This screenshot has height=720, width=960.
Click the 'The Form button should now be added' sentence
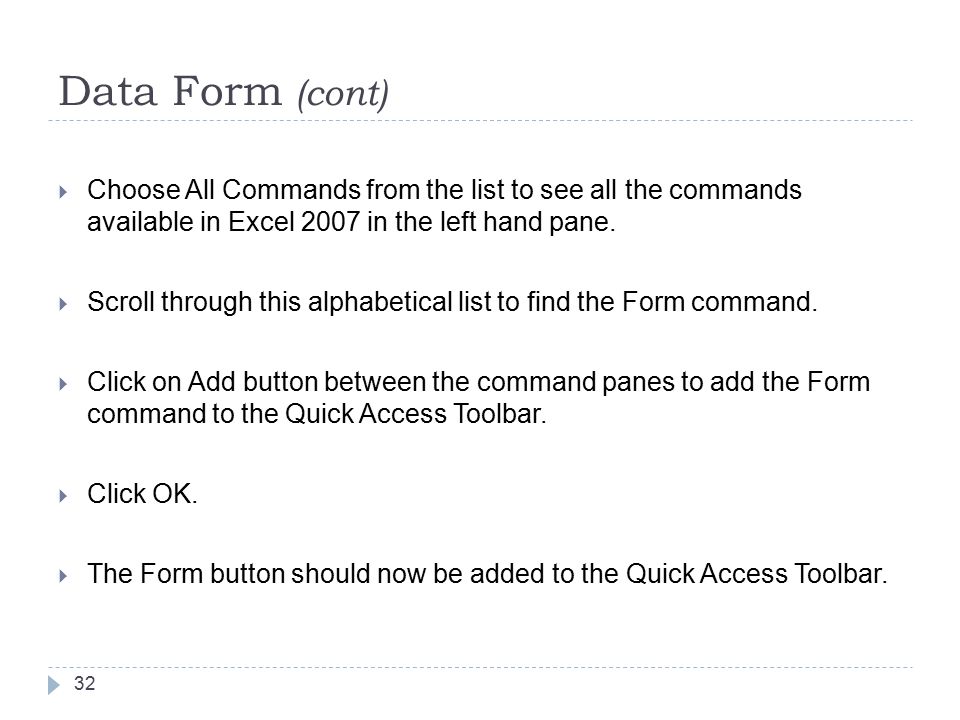tap(487, 574)
